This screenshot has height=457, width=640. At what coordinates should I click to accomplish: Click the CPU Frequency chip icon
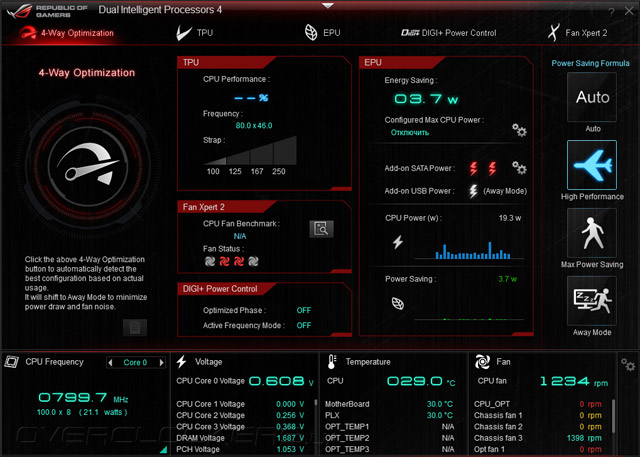[12, 362]
